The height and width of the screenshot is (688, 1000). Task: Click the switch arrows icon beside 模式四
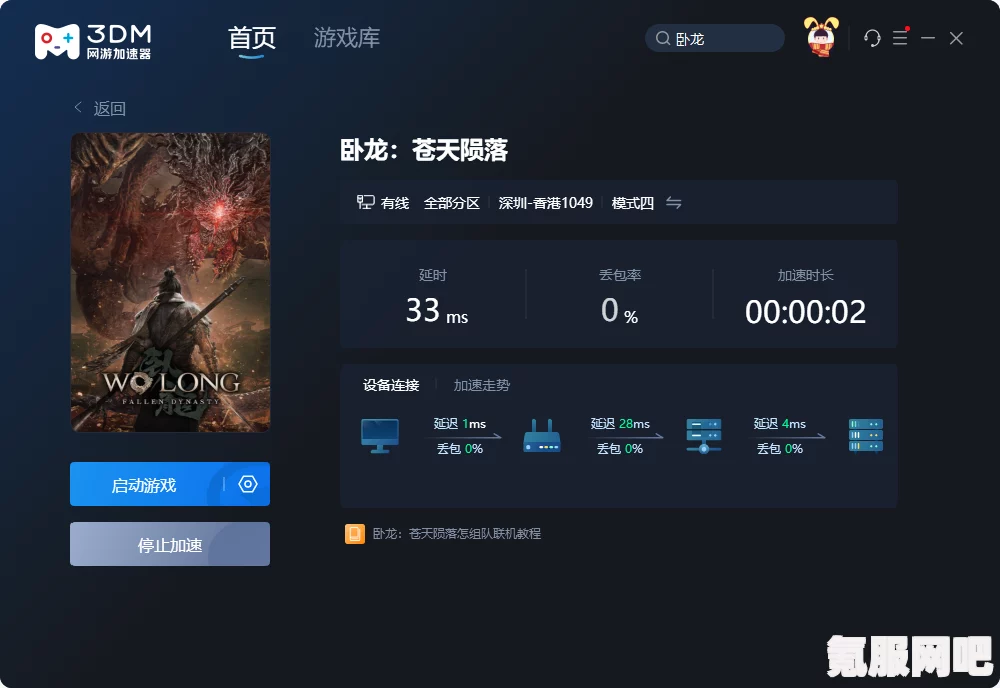point(673,203)
